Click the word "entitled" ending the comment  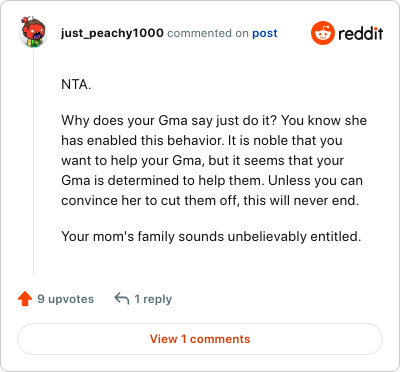tap(336, 237)
